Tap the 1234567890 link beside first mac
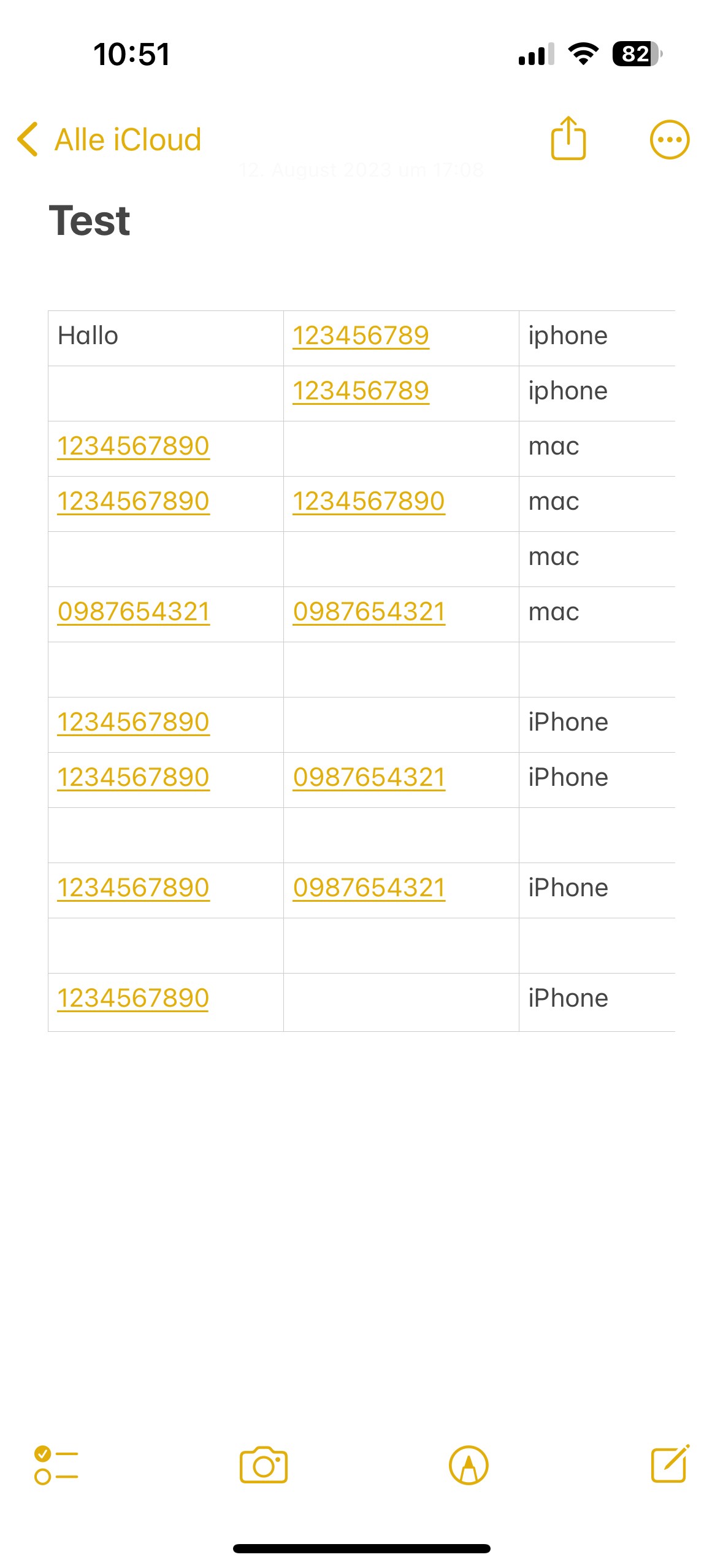Screen dimensions: 723x1568 click(x=133, y=447)
